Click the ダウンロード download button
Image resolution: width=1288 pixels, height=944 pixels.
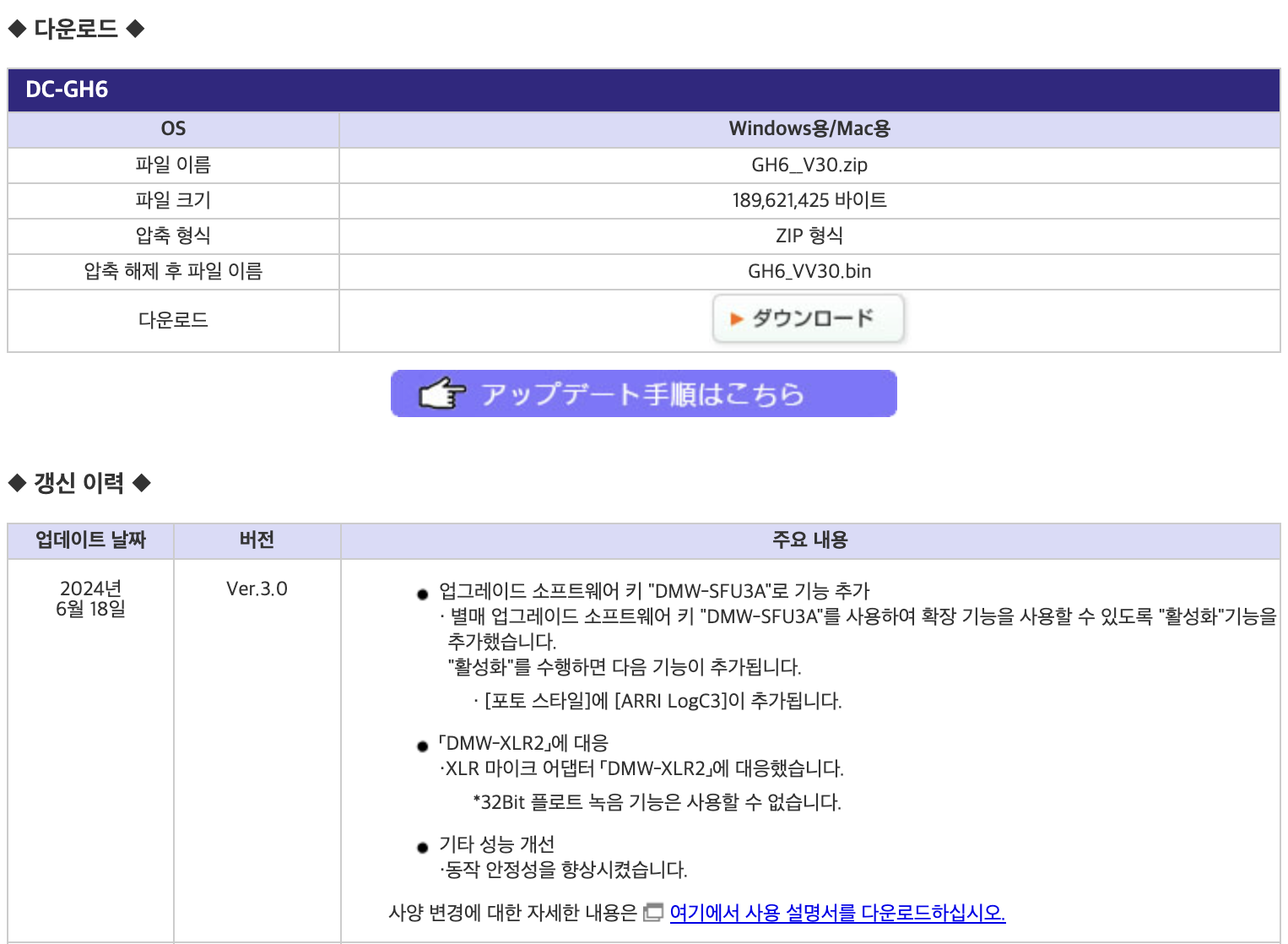coord(809,319)
